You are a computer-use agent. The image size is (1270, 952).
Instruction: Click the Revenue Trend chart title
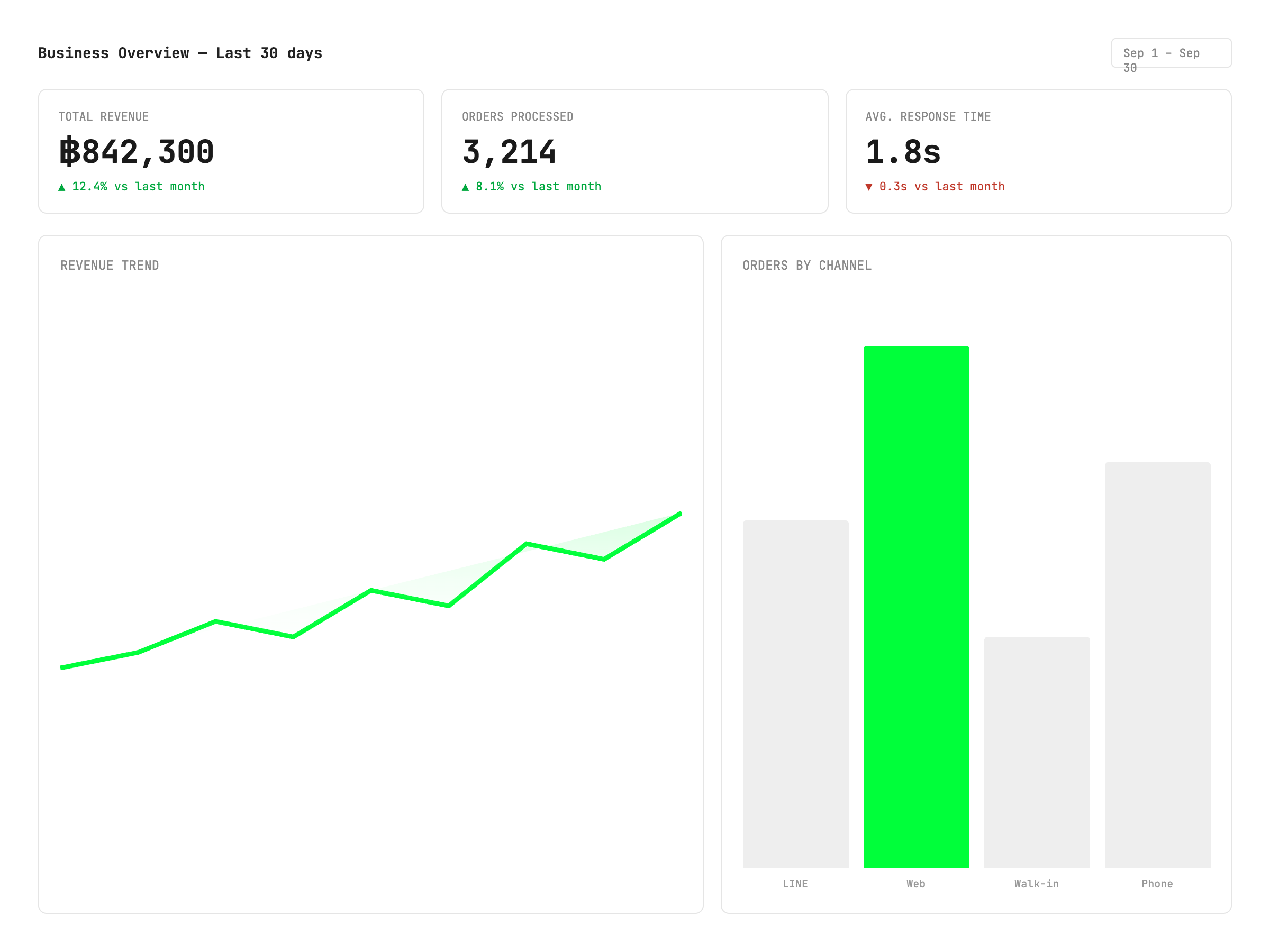pyautogui.click(x=110, y=265)
